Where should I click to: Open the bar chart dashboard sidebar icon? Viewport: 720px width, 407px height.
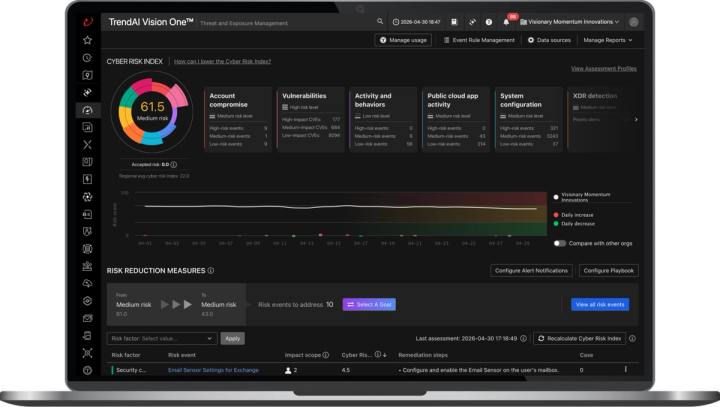87,127
